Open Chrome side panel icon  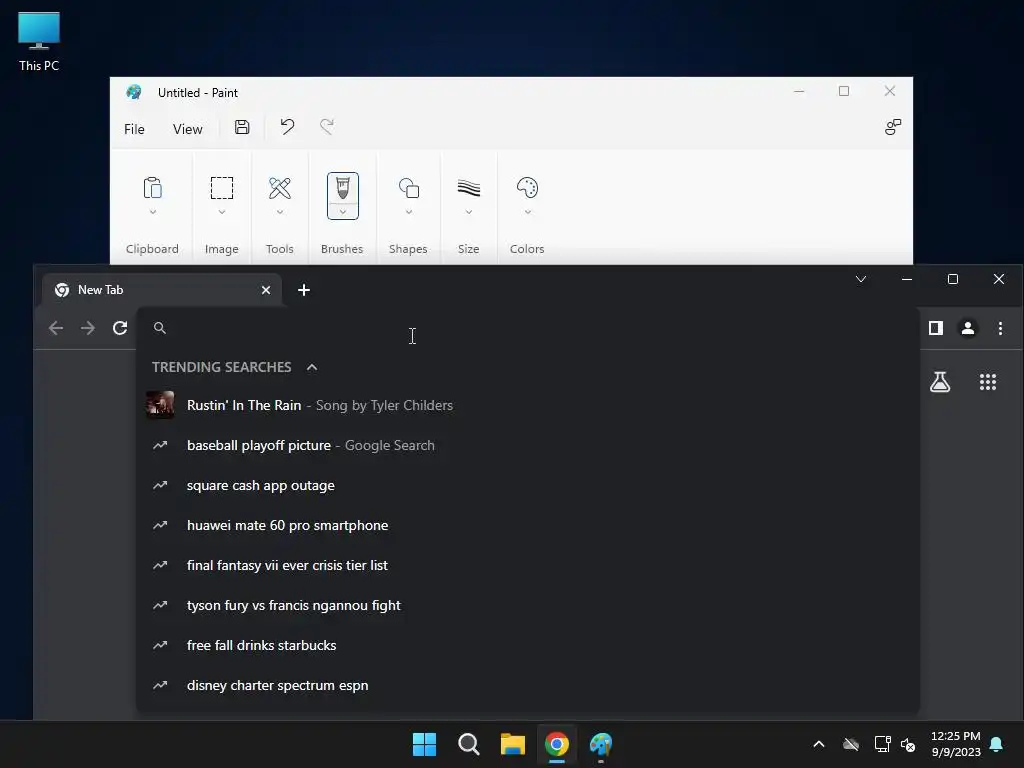tap(936, 328)
